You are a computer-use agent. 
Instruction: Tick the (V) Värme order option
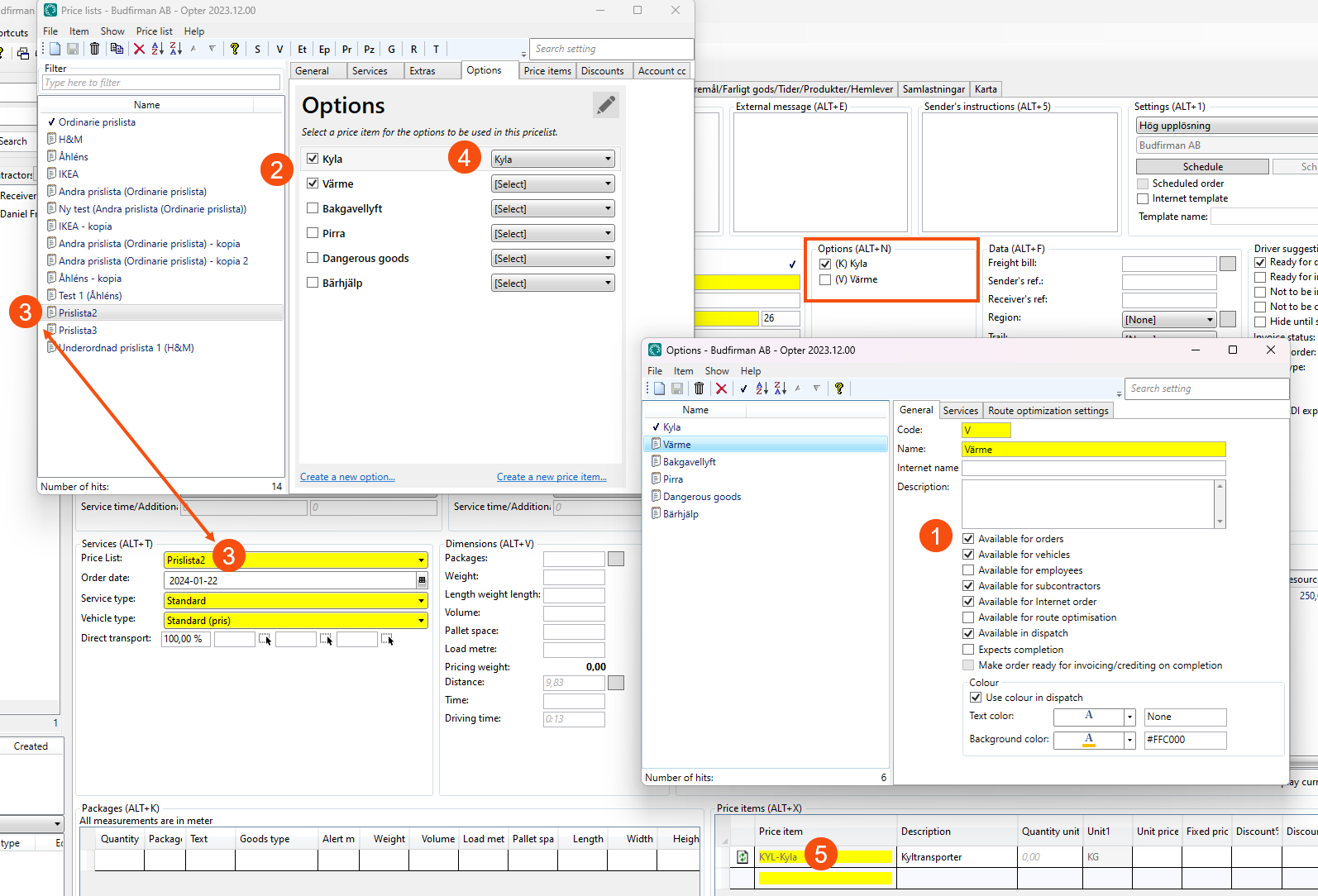[x=825, y=280]
